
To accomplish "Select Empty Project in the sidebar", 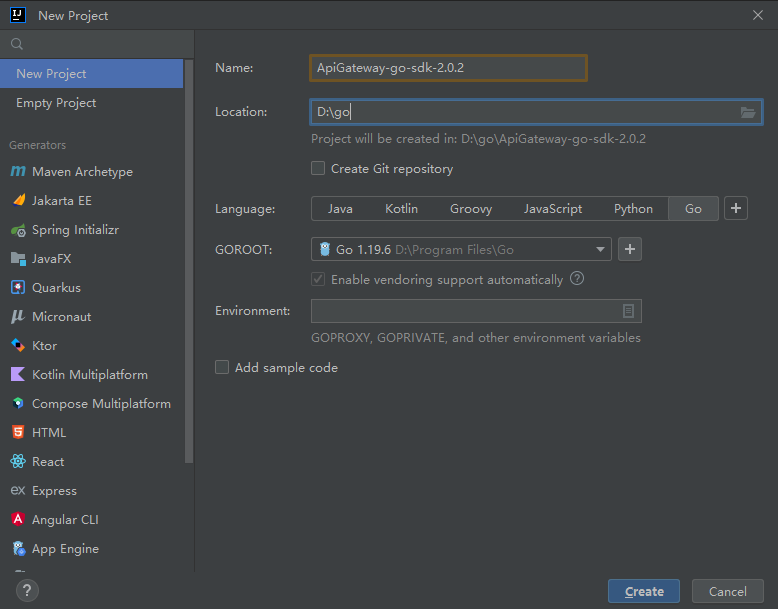I will tap(56, 103).
